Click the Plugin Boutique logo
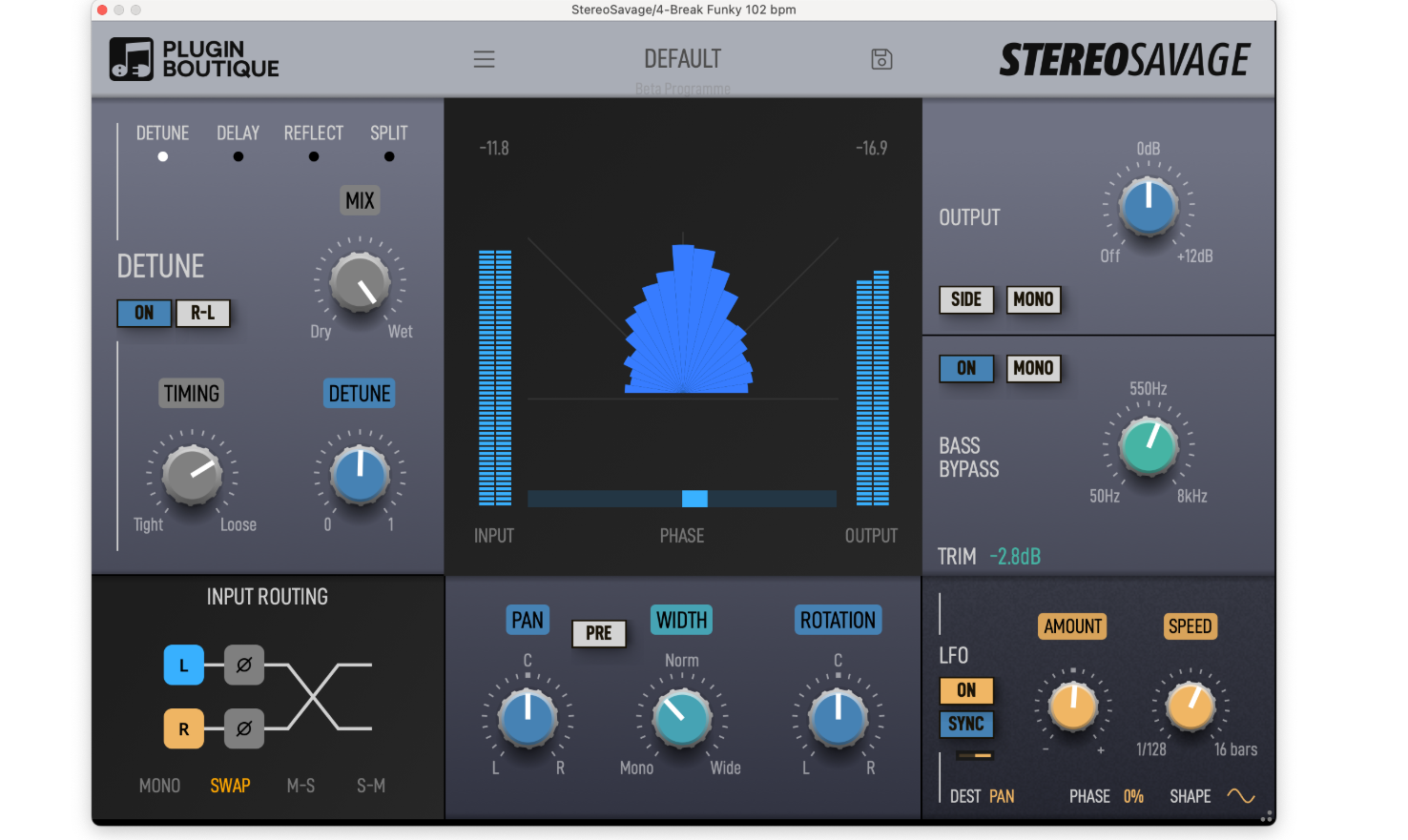Screen dimensions: 1408x840 (195, 59)
